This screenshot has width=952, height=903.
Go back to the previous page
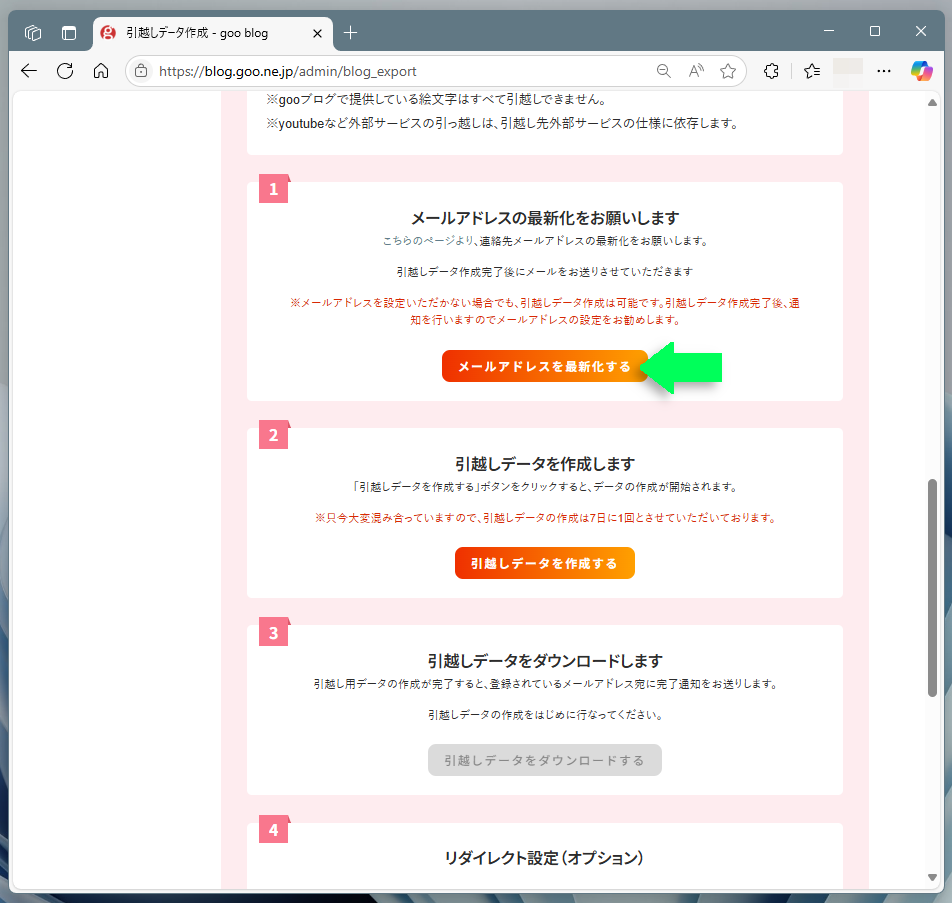[29, 71]
